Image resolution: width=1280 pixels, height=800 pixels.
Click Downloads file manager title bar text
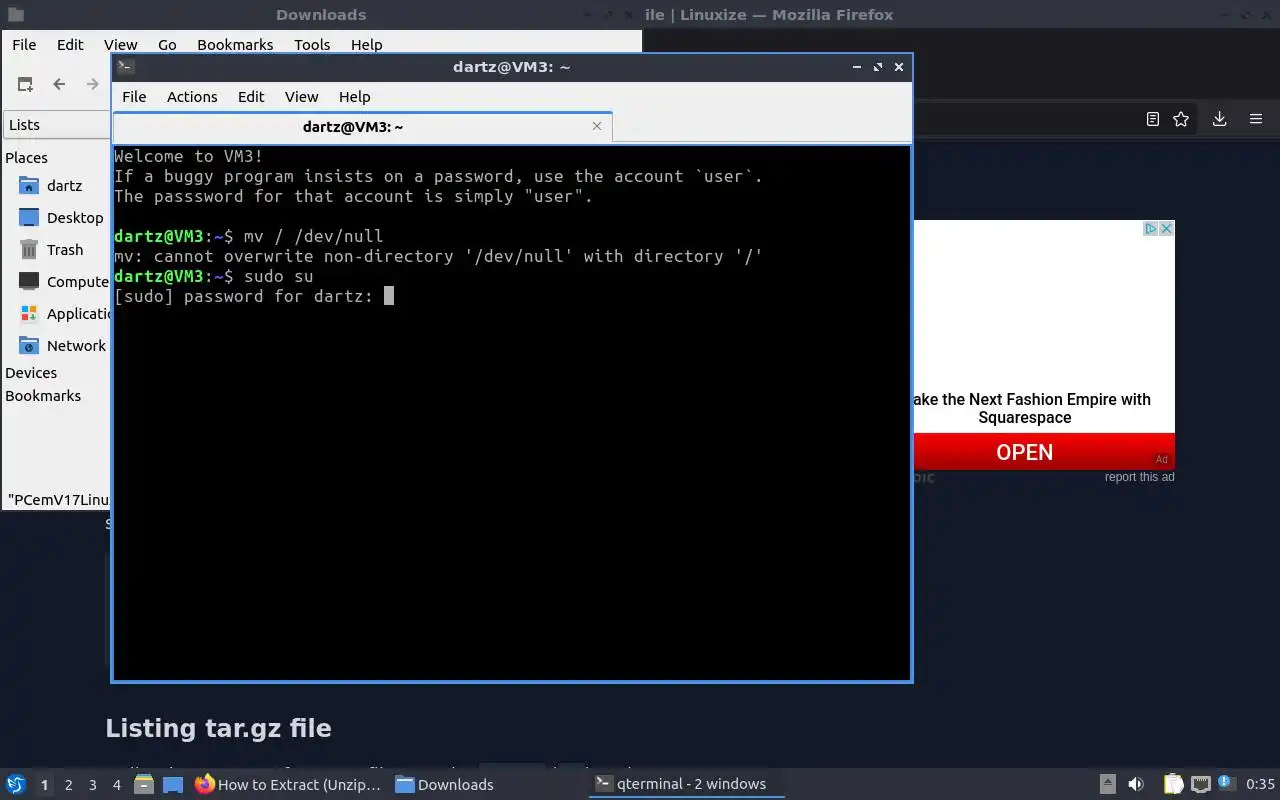coord(321,14)
